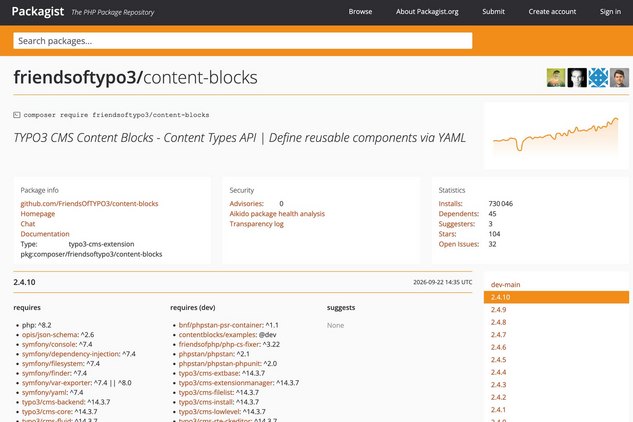The height and width of the screenshot is (422, 633).
Task: Open phpstan/phpstan-phpunit dev dependency
Action: tap(220, 363)
